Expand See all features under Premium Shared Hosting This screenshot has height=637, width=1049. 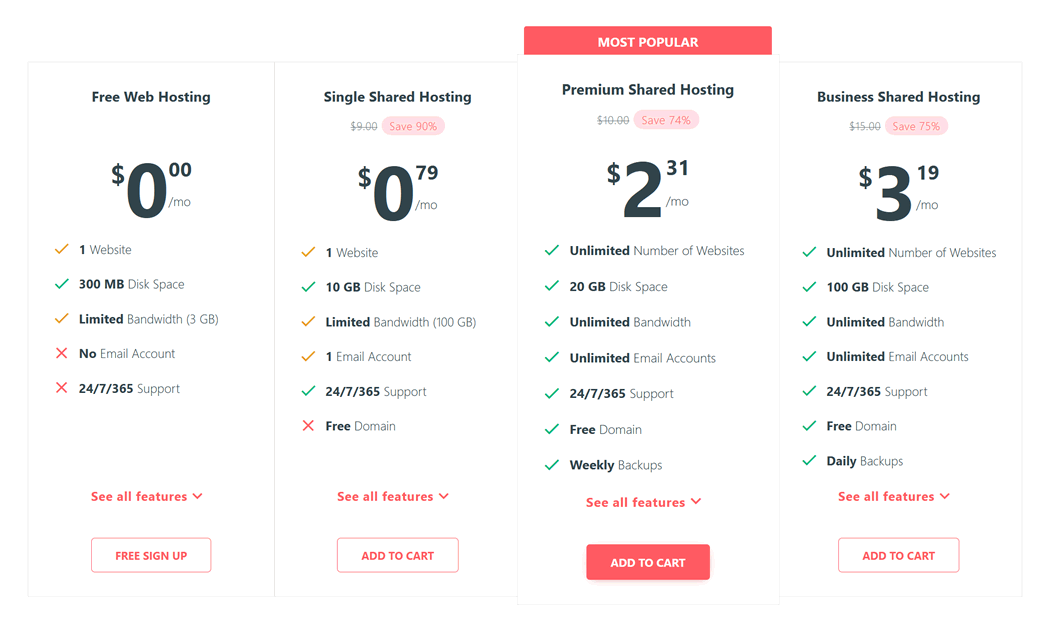pyautogui.click(x=644, y=503)
